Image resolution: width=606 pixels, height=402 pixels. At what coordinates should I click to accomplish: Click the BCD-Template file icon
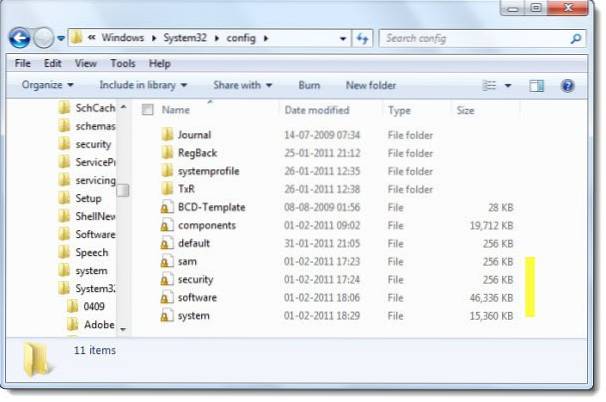[x=168, y=207]
